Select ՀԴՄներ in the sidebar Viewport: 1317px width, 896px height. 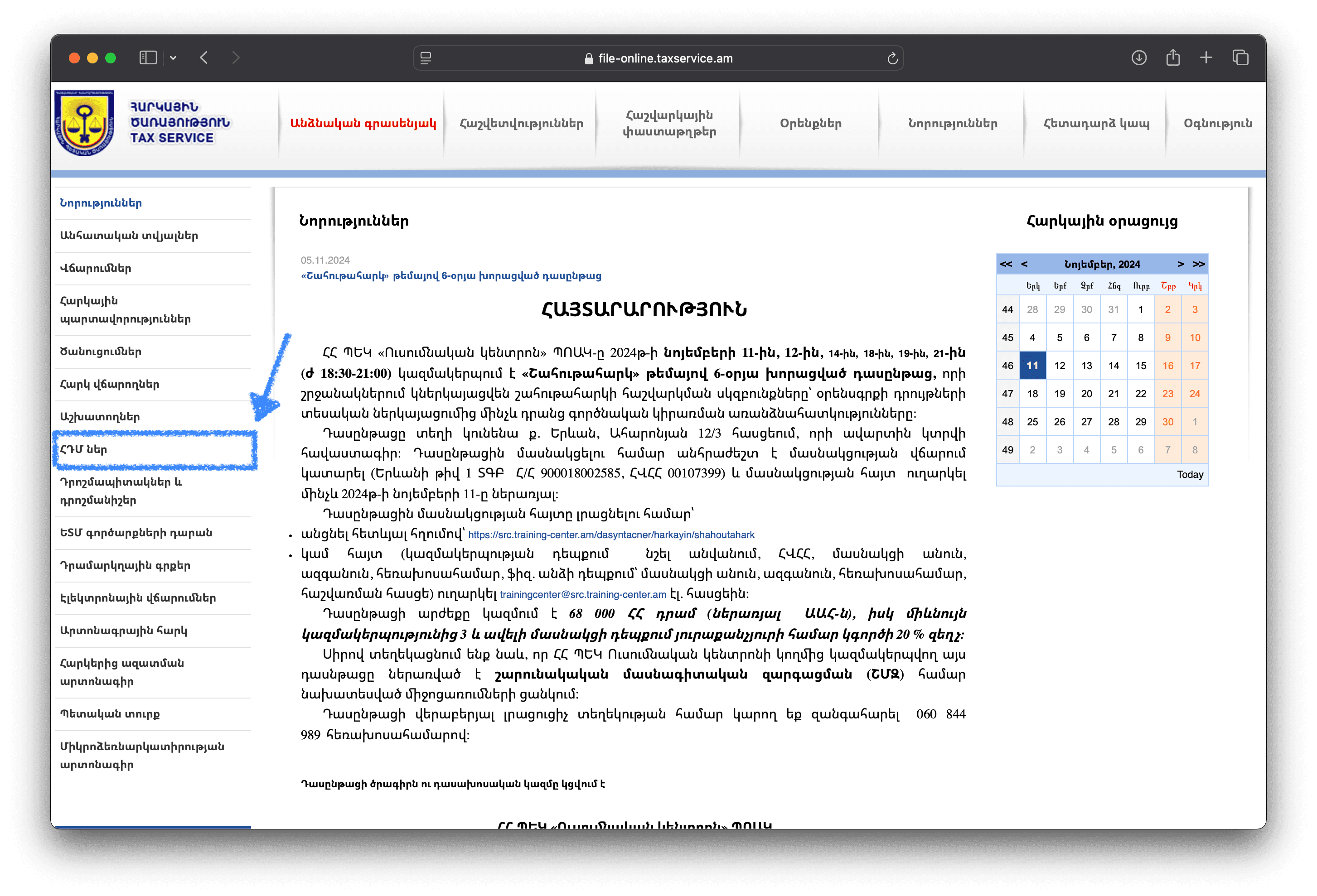(153, 450)
